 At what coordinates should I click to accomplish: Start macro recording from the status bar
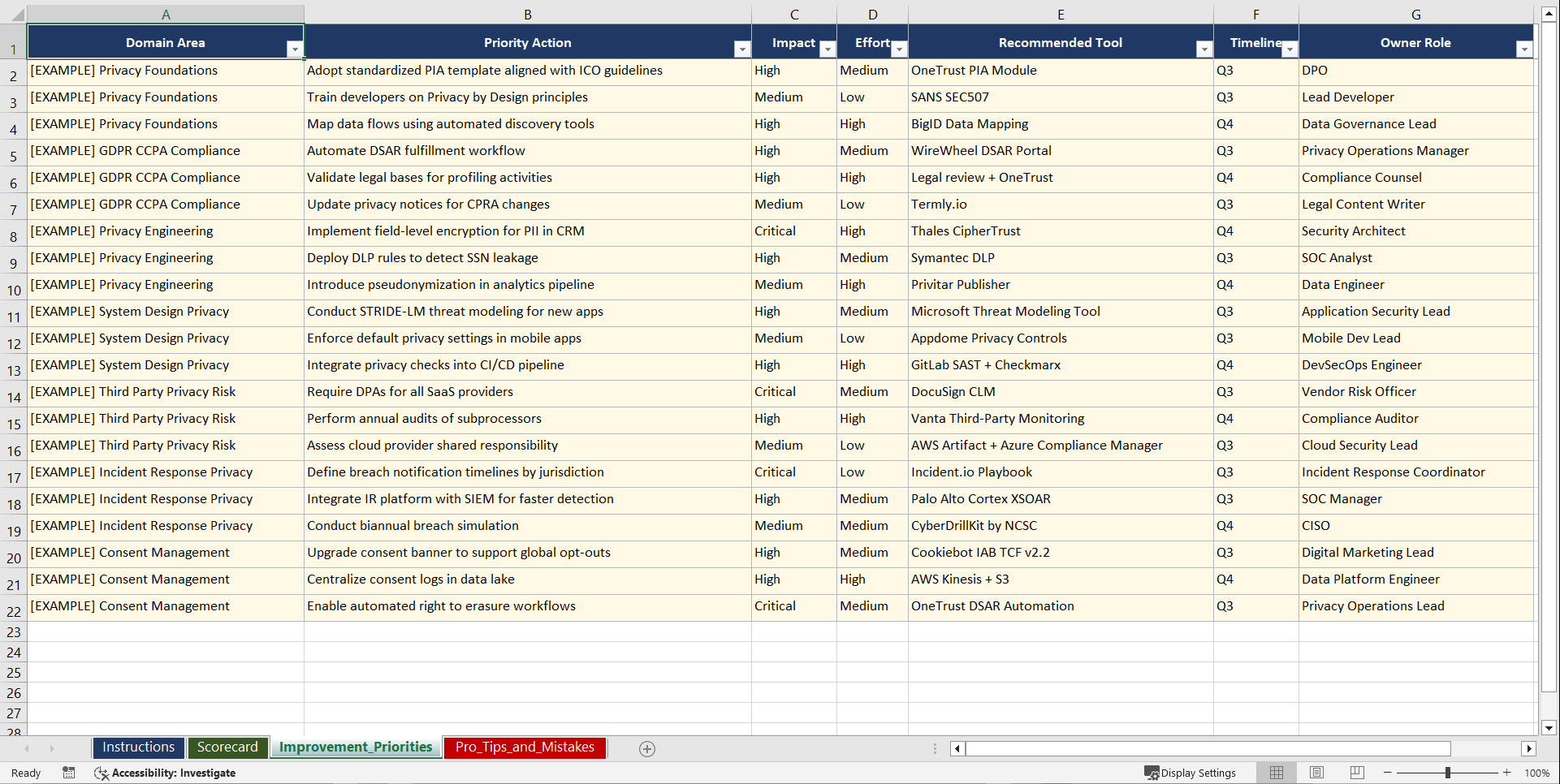68,773
